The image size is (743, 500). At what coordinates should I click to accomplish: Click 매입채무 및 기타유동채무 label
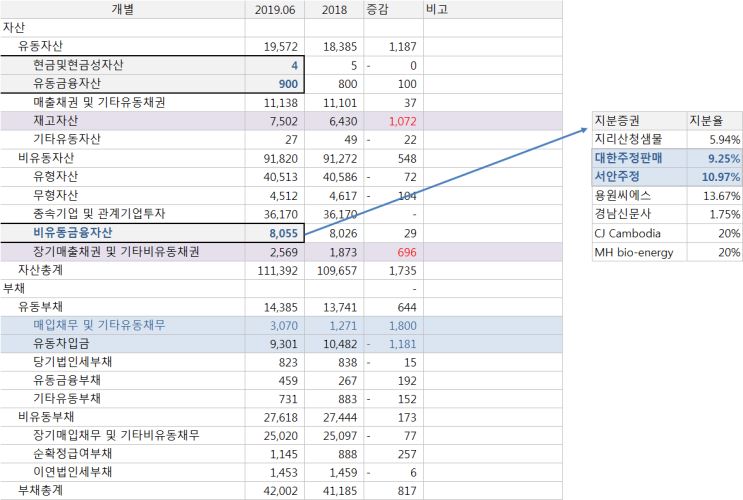99,326
